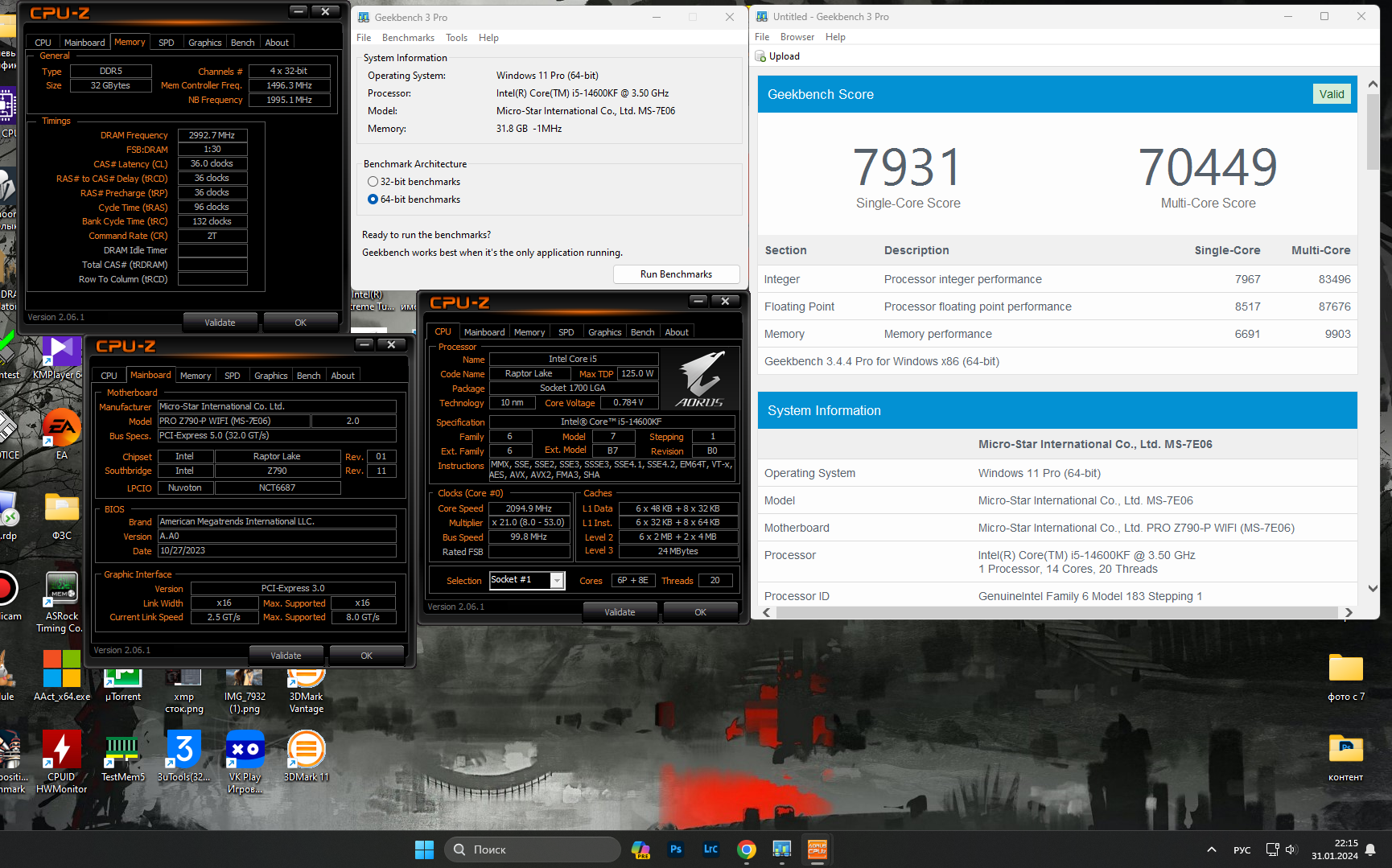This screenshot has width=1392, height=868.
Task: Open Help menu in Geekbench results window
Action: [835, 37]
